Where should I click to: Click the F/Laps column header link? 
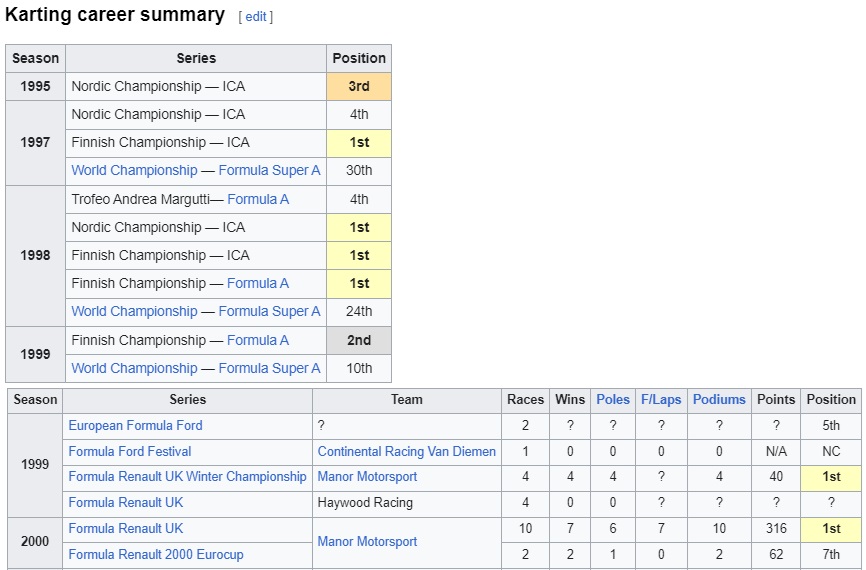click(661, 399)
